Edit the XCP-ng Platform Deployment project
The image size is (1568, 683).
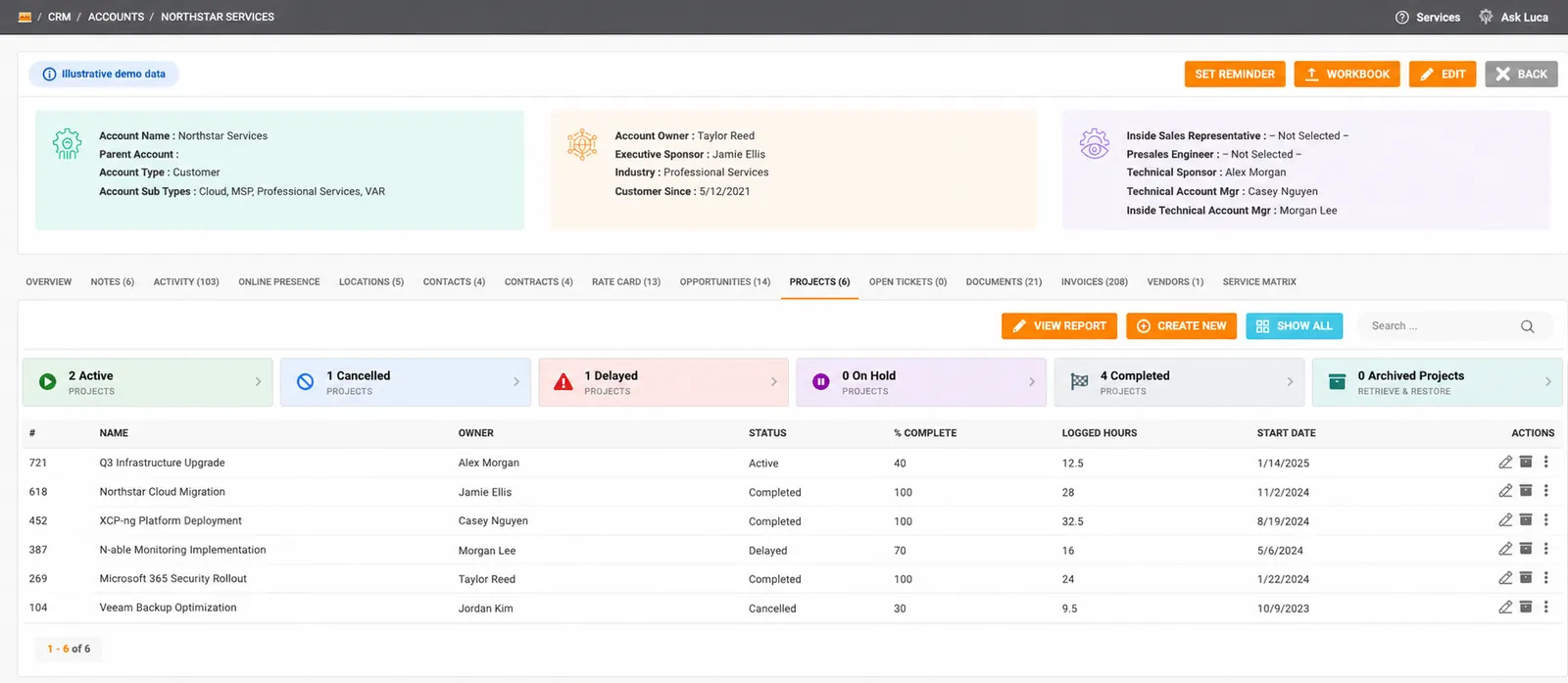pyautogui.click(x=1505, y=520)
